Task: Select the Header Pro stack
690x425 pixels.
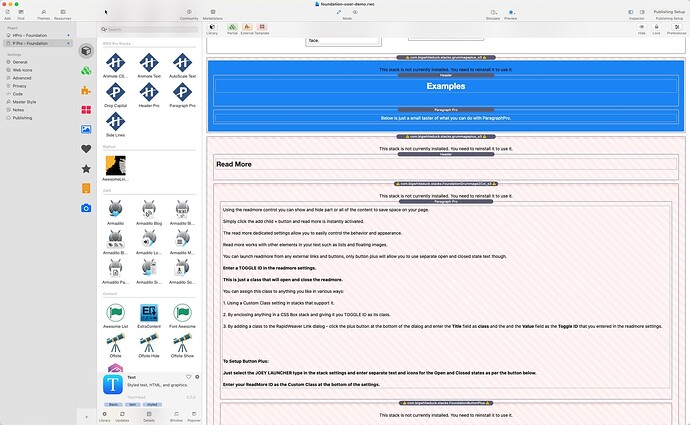Action: [149, 95]
